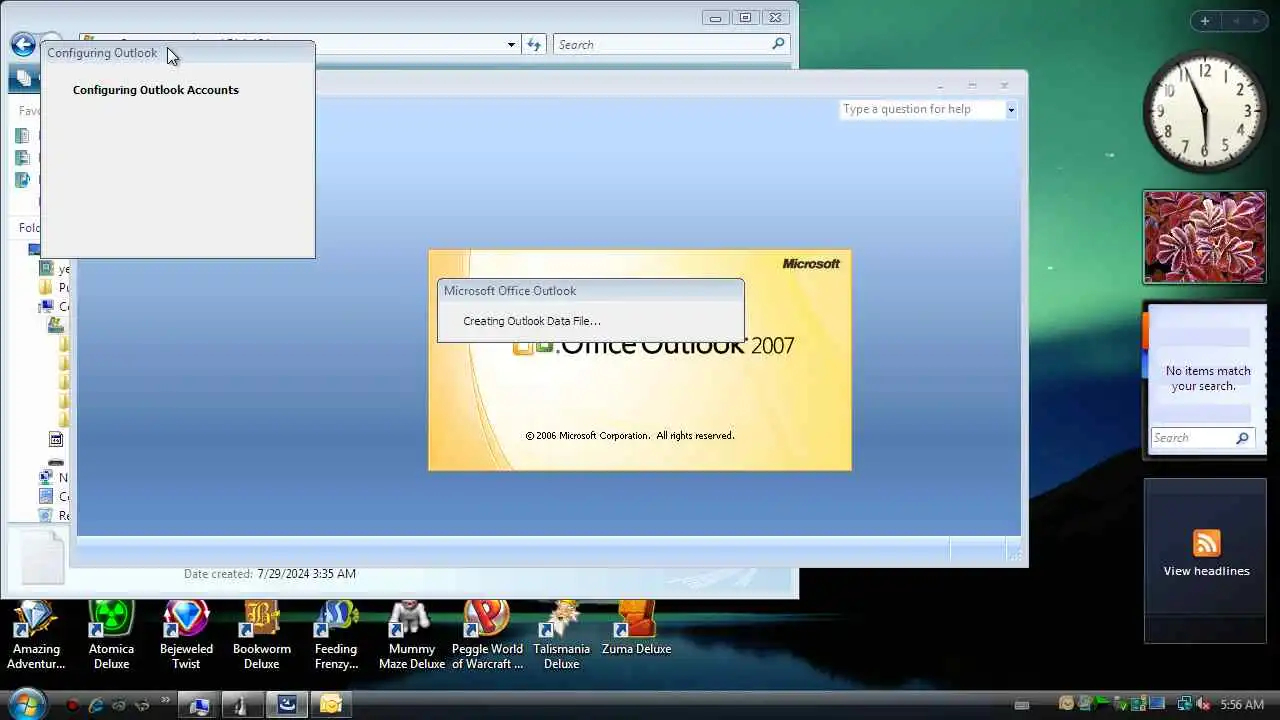
Task: Click the orange RSS feed icon
Action: [x=1206, y=543]
